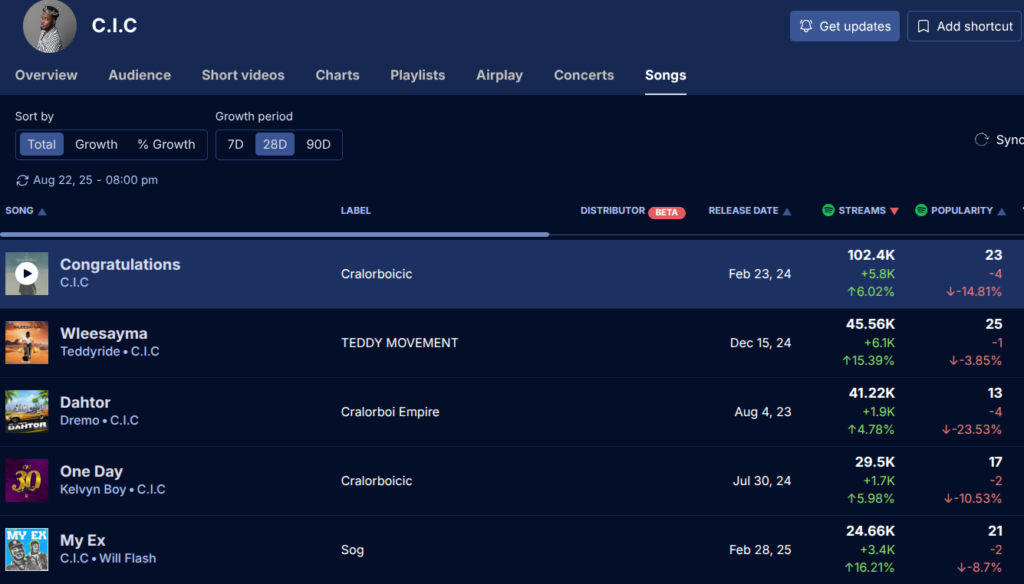Sort by Total
Image resolution: width=1024 pixels, height=584 pixels.
[x=42, y=144]
